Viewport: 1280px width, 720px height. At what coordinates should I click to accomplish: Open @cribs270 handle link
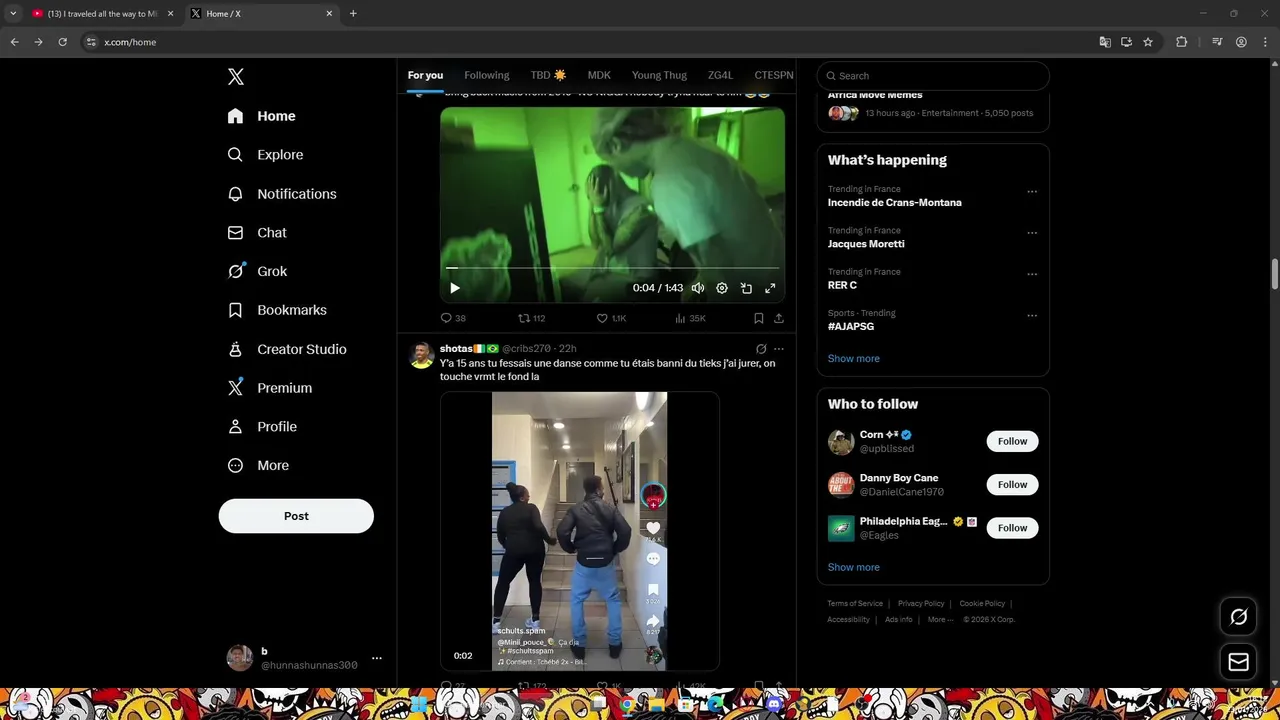(x=526, y=349)
